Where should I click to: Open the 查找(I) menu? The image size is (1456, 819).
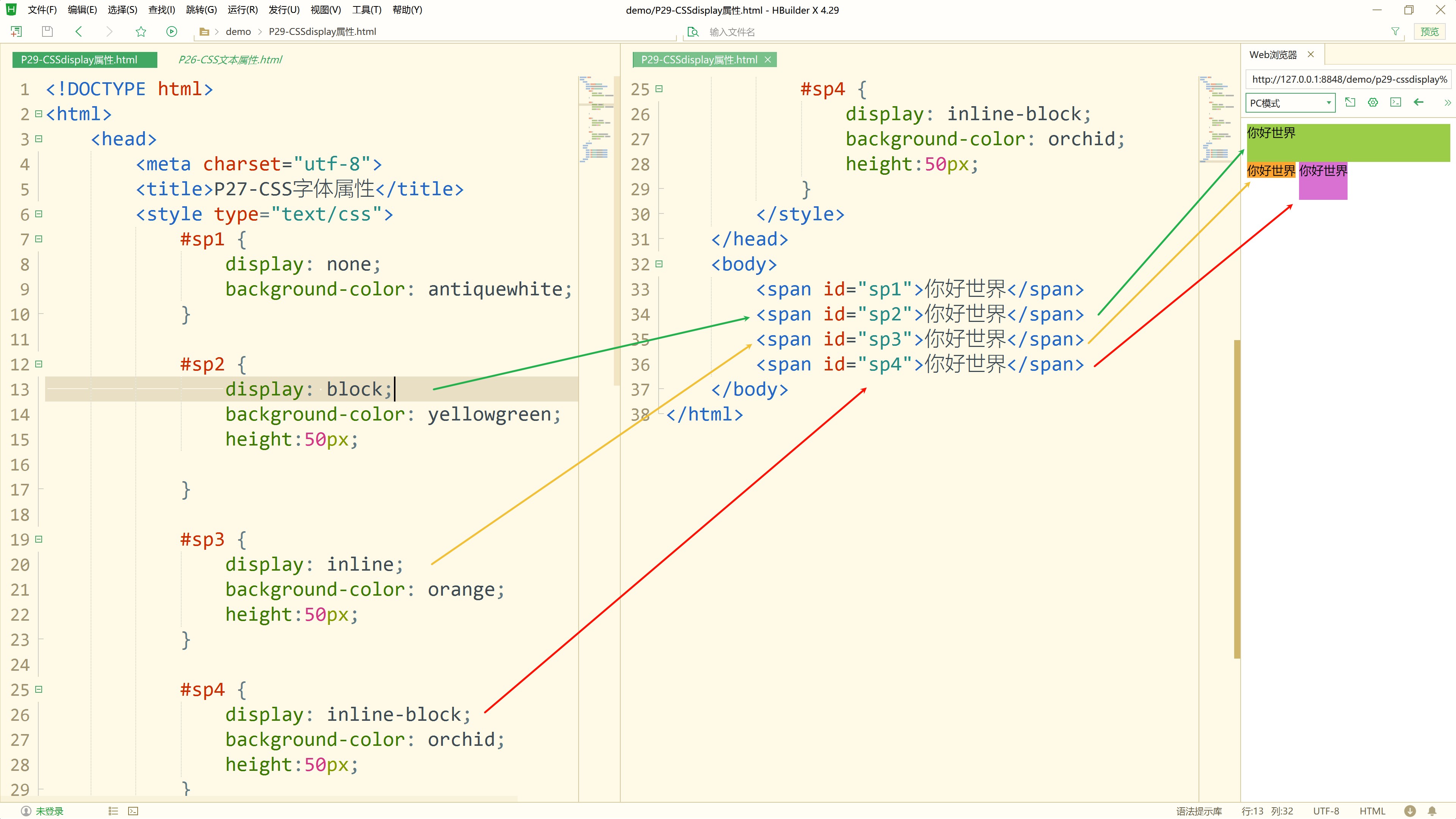tap(162, 9)
